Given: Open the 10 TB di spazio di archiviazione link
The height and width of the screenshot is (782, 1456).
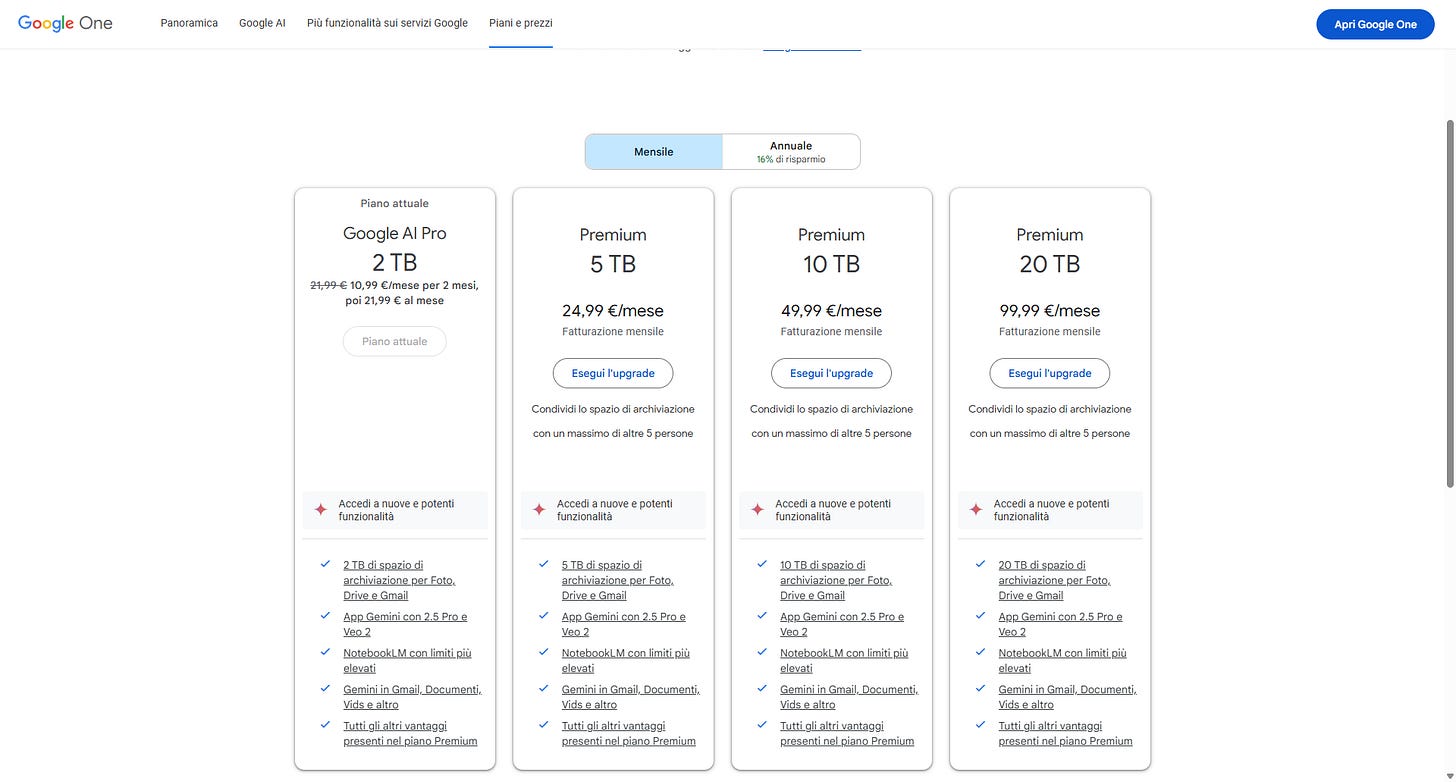Looking at the screenshot, I should [836, 580].
